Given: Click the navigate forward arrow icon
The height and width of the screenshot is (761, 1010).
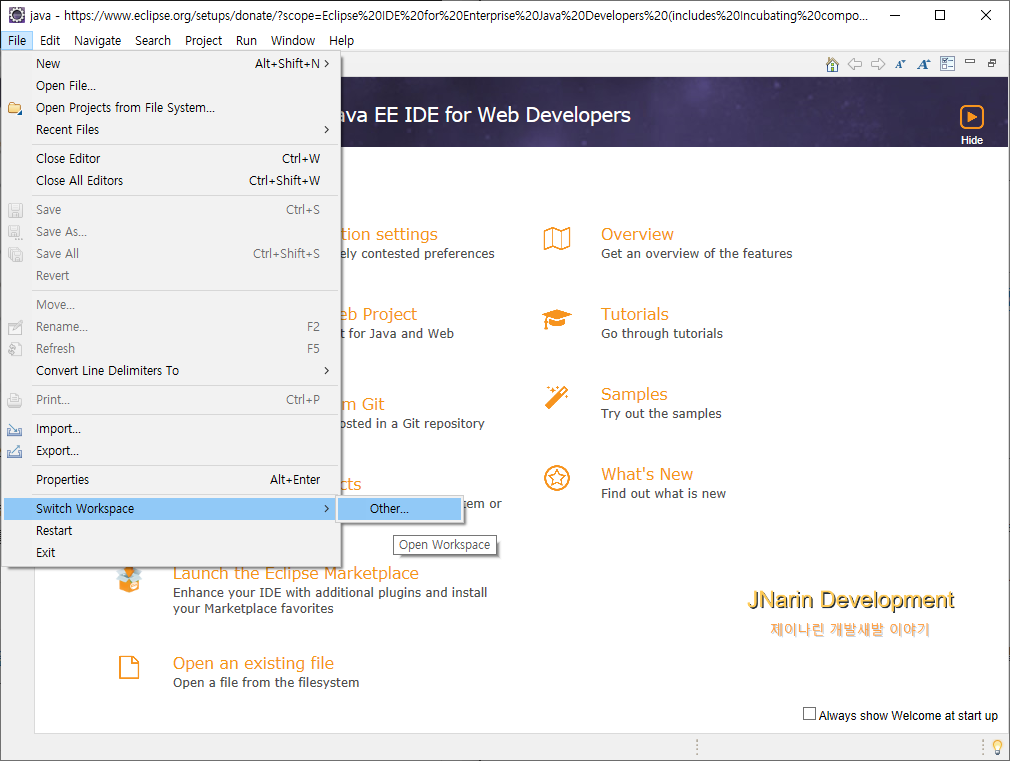Looking at the screenshot, I should [x=877, y=64].
